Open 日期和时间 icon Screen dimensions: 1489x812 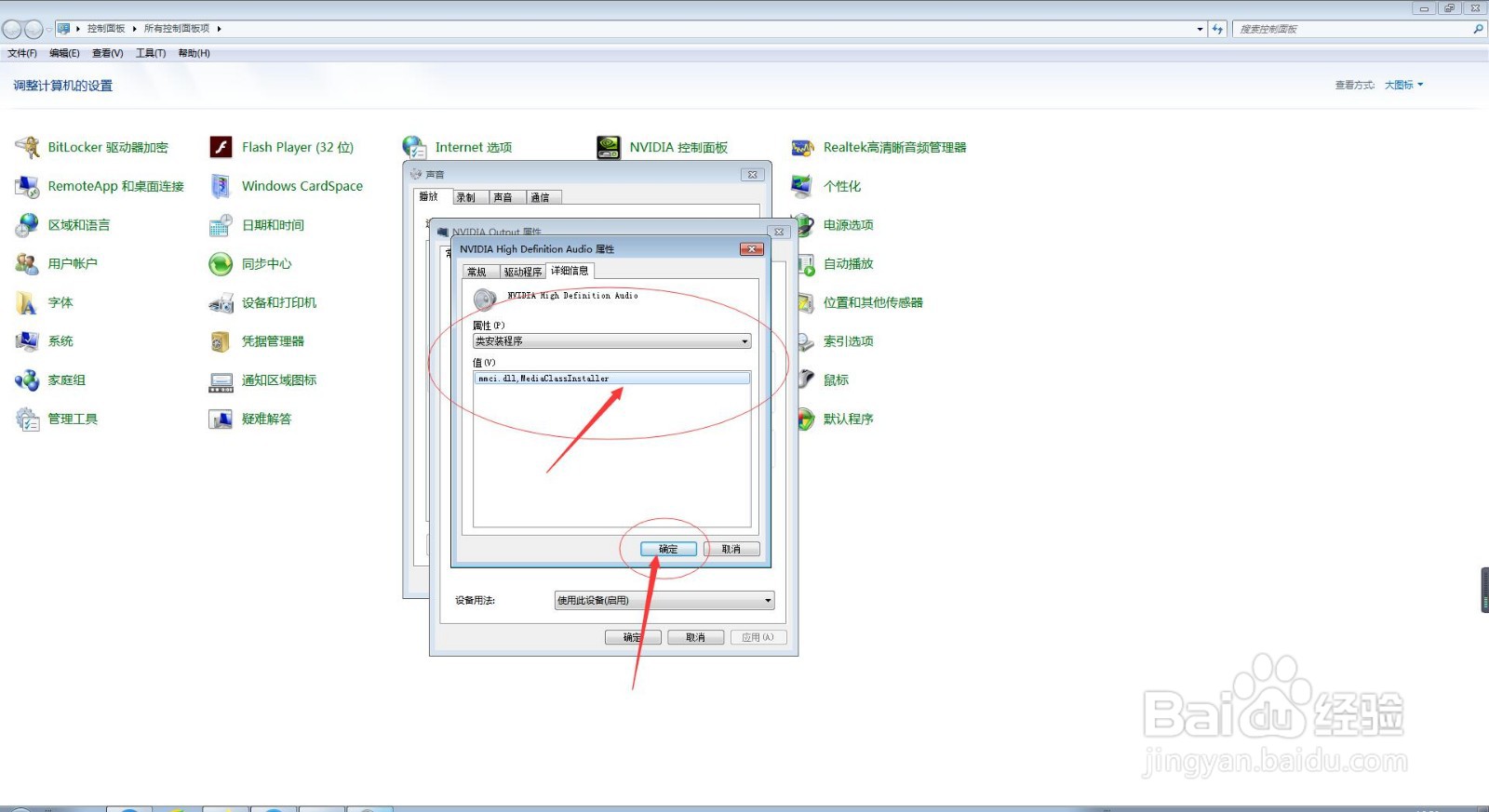point(221,225)
